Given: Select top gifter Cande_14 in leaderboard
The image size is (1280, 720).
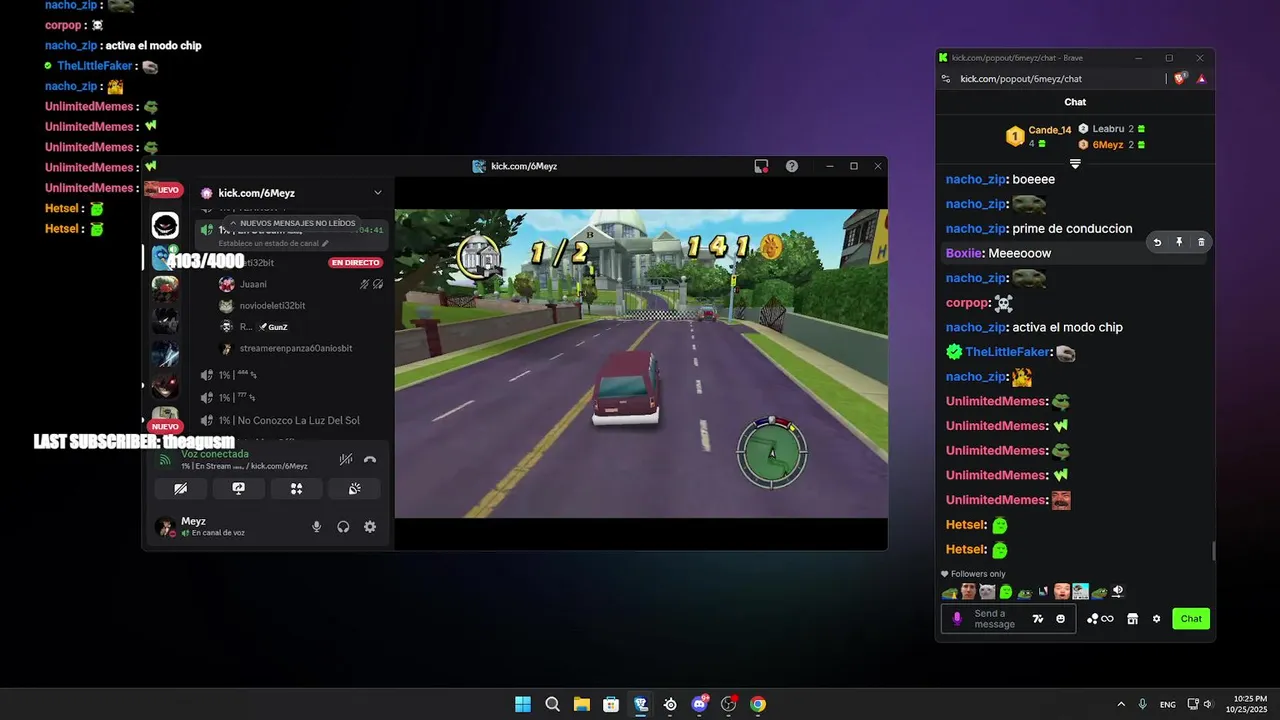Looking at the screenshot, I should coord(1038,136).
